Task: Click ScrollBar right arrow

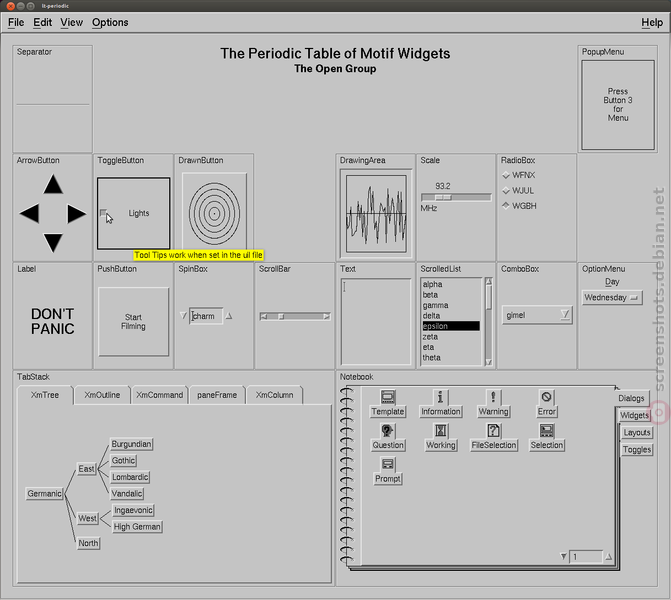Action: pos(327,316)
